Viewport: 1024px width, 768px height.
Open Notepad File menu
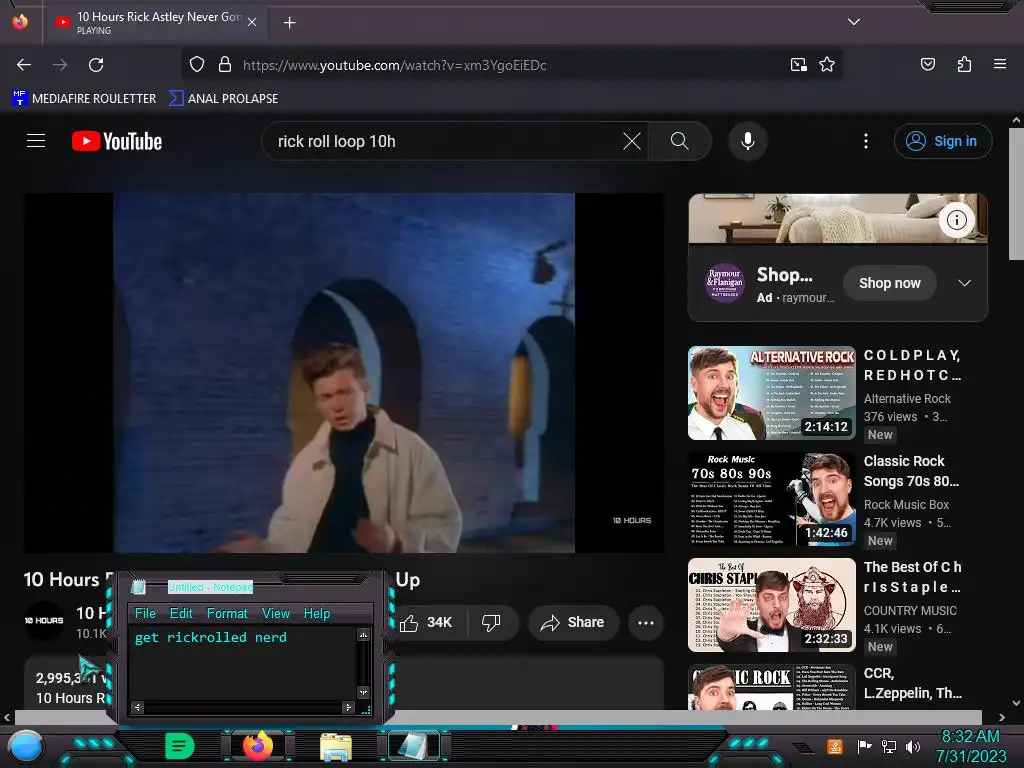tap(145, 613)
